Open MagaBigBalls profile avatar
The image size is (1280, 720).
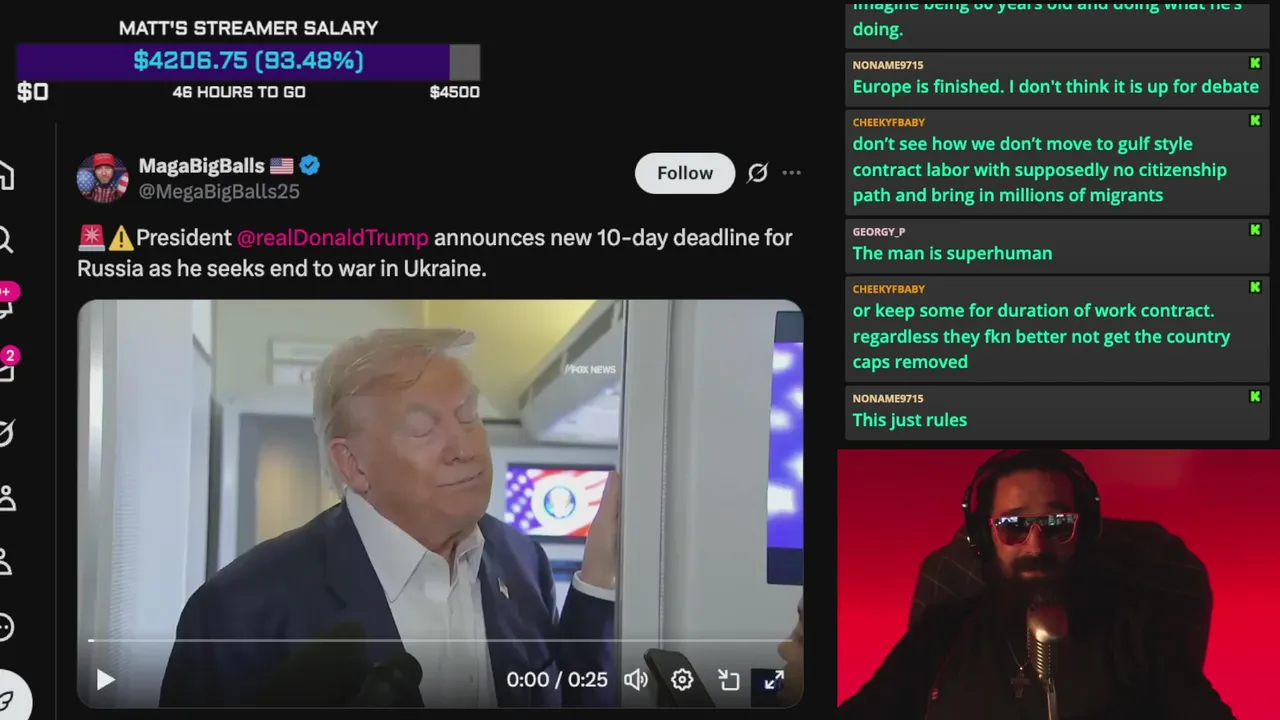coord(103,178)
